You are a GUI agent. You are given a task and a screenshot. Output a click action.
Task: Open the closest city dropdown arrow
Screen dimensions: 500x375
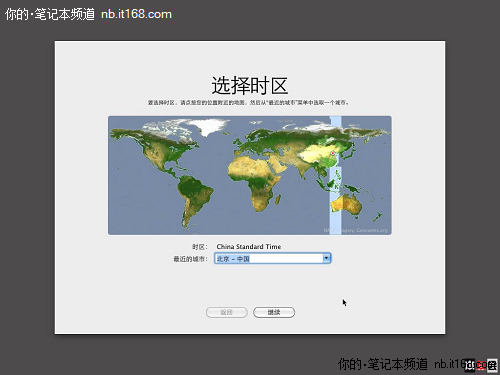[326, 258]
